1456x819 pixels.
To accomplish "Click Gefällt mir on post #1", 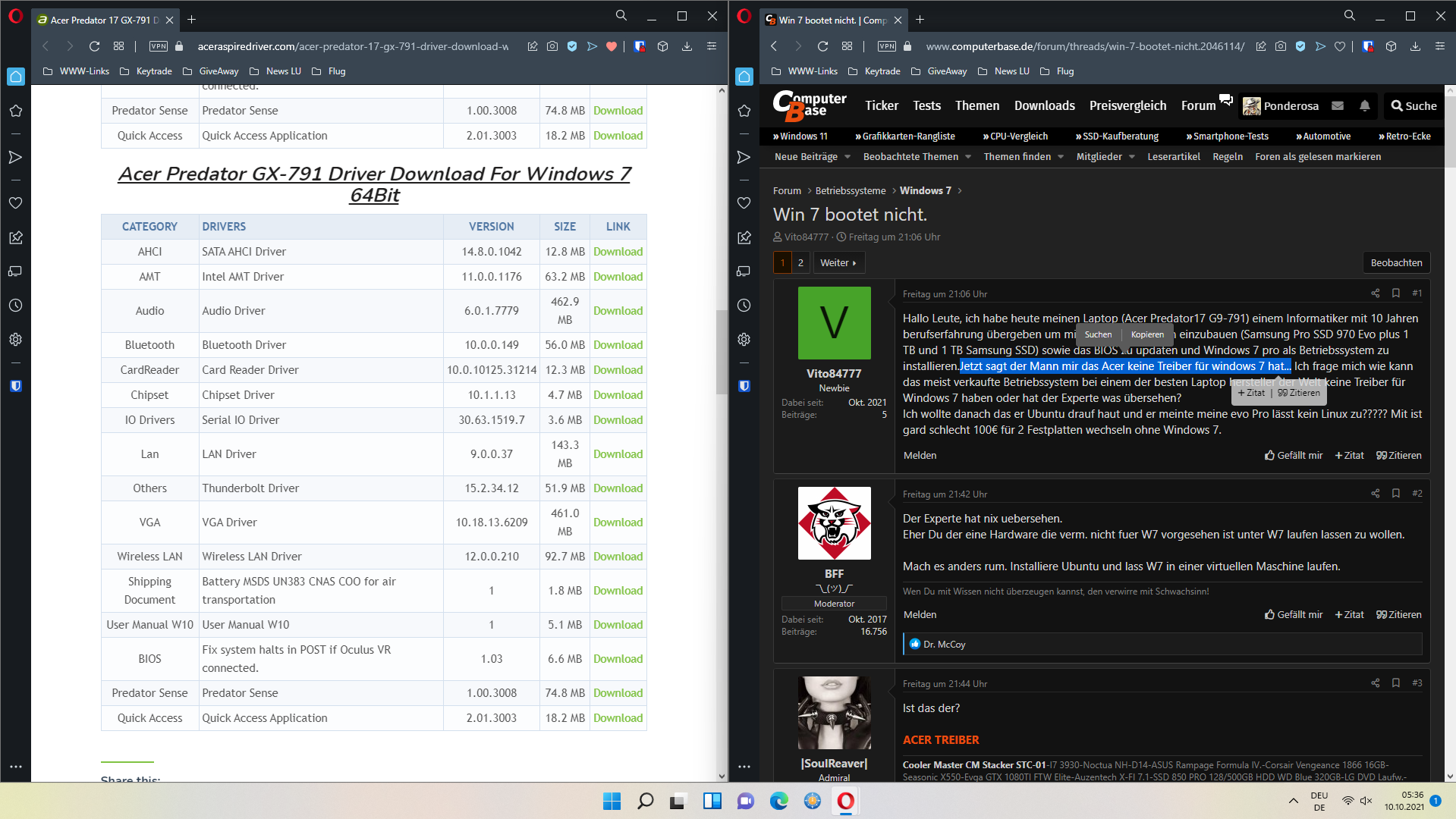I will (1294, 456).
